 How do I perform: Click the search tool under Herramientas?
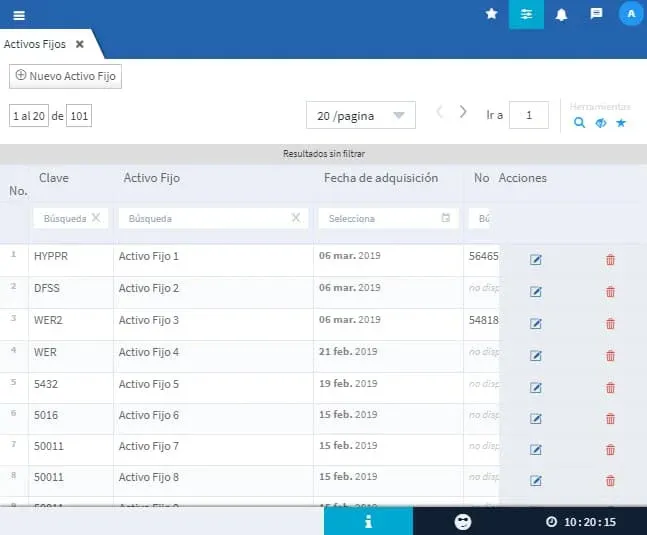[x=579, y=123]
